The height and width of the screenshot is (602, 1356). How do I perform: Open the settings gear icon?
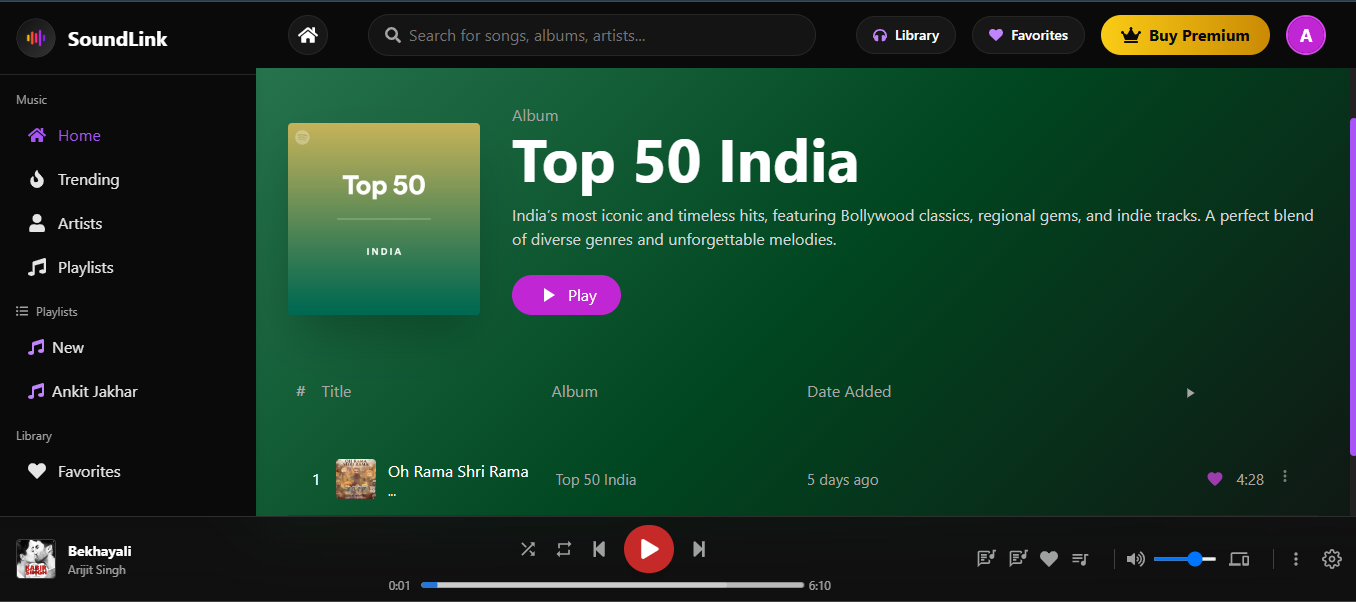[1331, 559]
